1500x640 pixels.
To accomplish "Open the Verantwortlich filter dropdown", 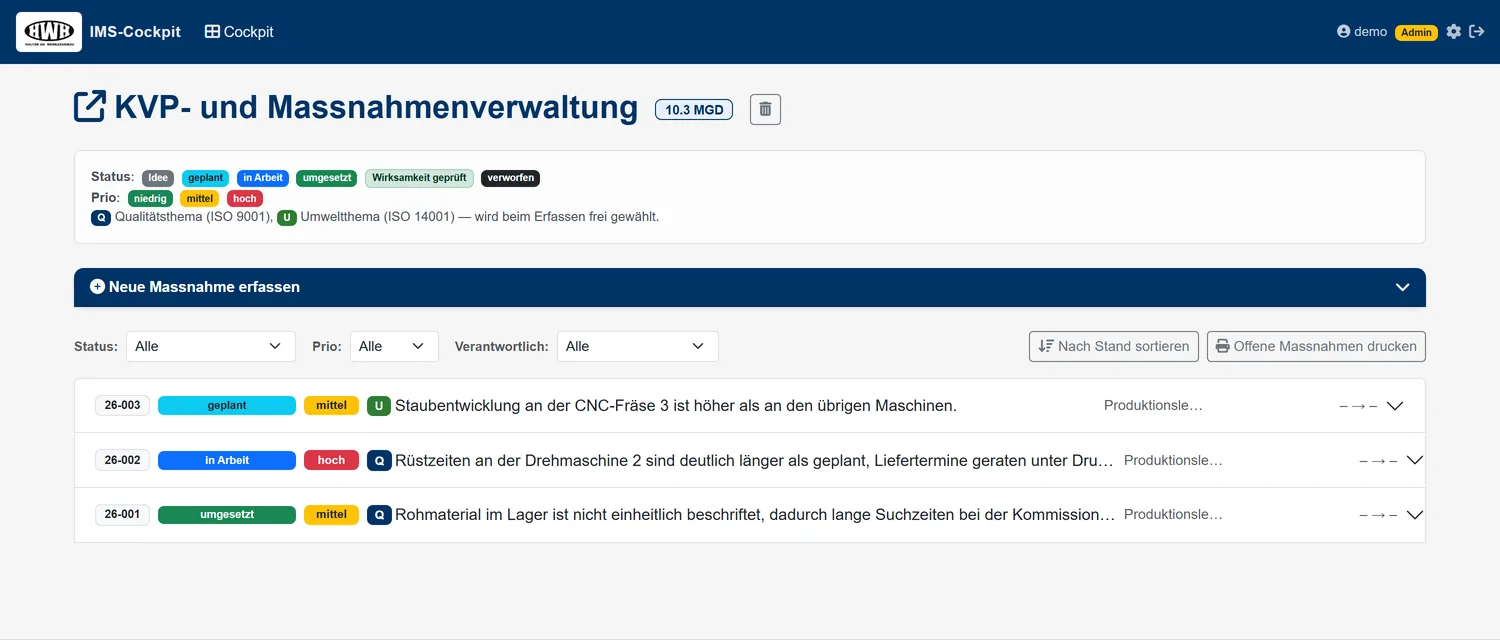I will [x=638, y=346].
